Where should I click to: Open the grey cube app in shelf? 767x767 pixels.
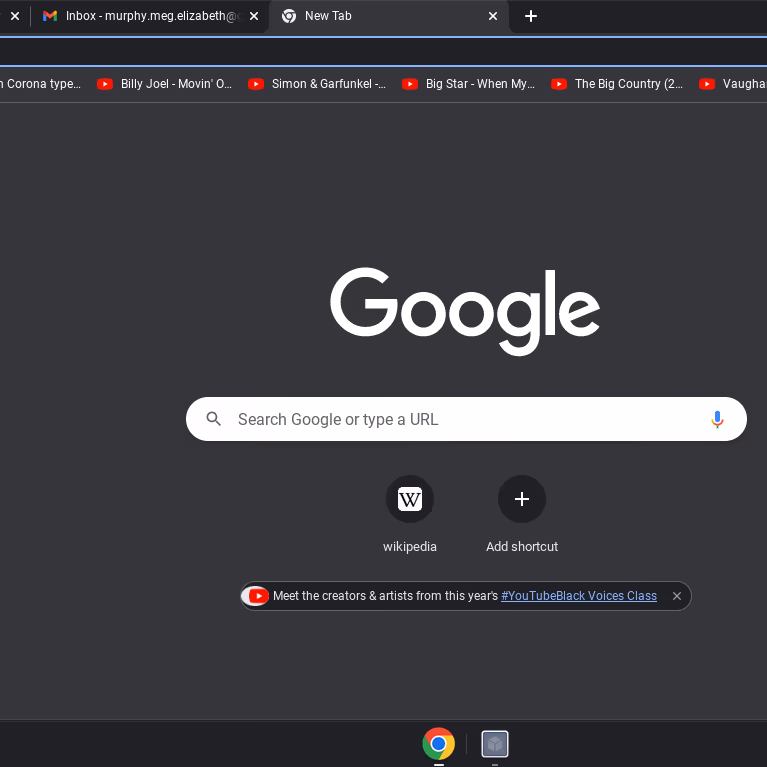[x=495, y=744]
